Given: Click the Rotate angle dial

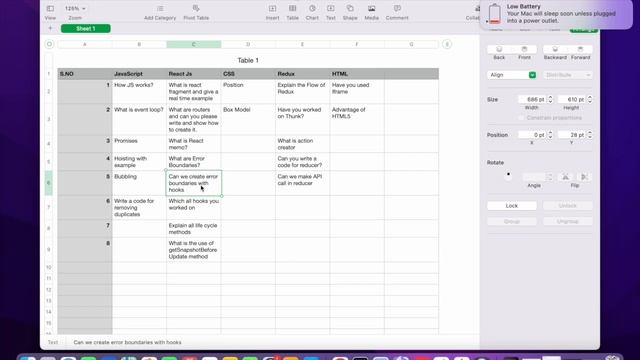Looking at the screenshot, I should (508, 177).
